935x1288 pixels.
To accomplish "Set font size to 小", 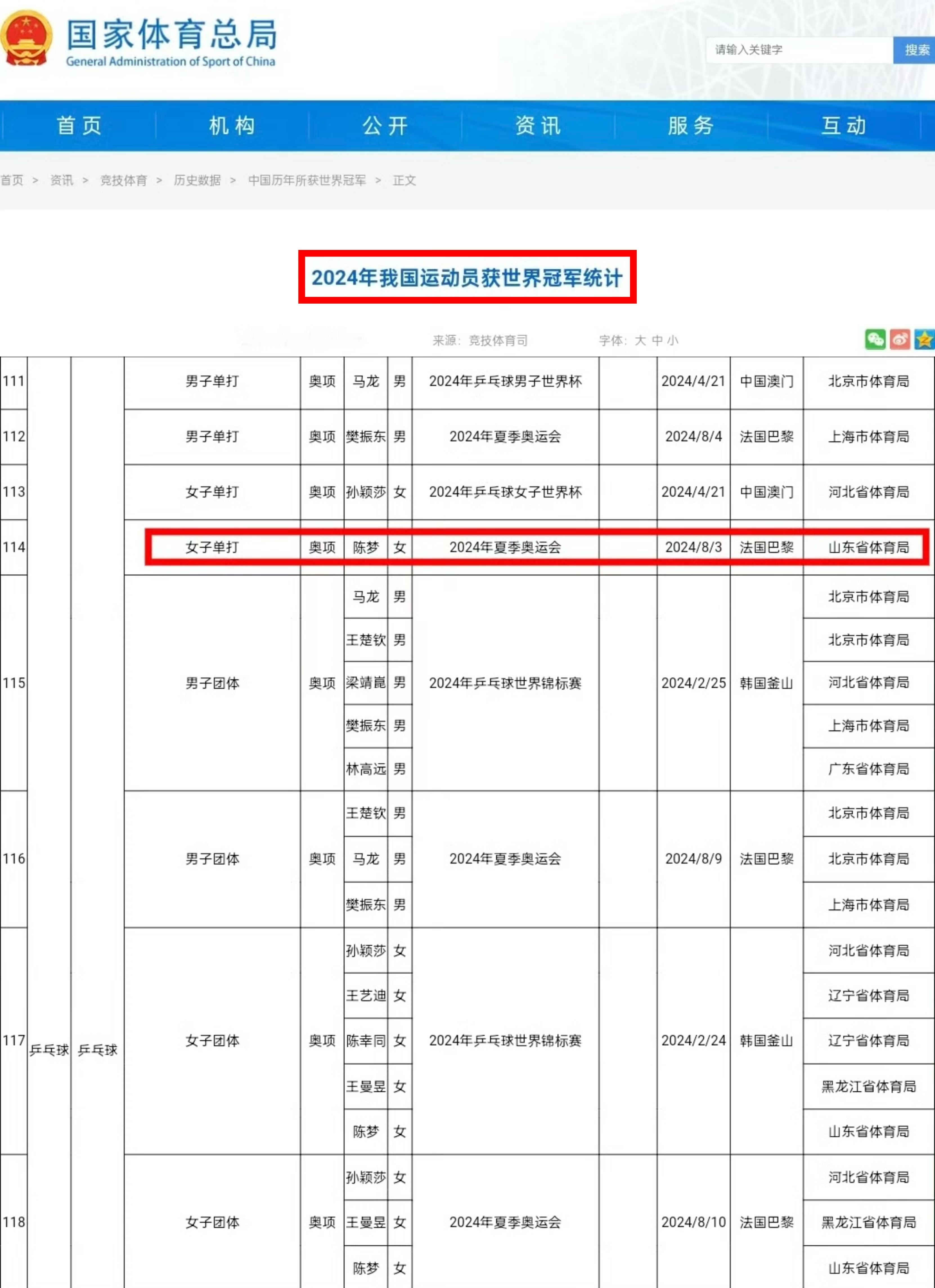I will pos(673,341).
